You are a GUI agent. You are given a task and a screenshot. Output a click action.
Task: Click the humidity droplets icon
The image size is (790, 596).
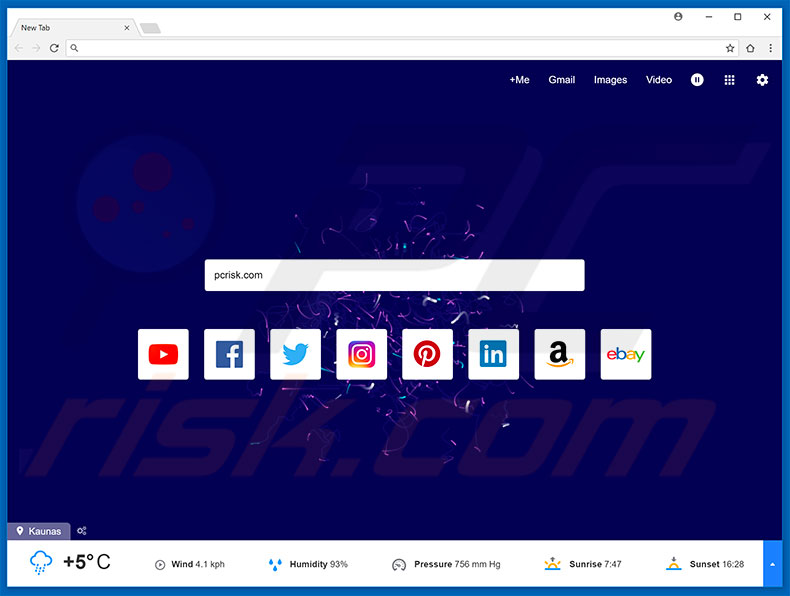click(275, 564)
